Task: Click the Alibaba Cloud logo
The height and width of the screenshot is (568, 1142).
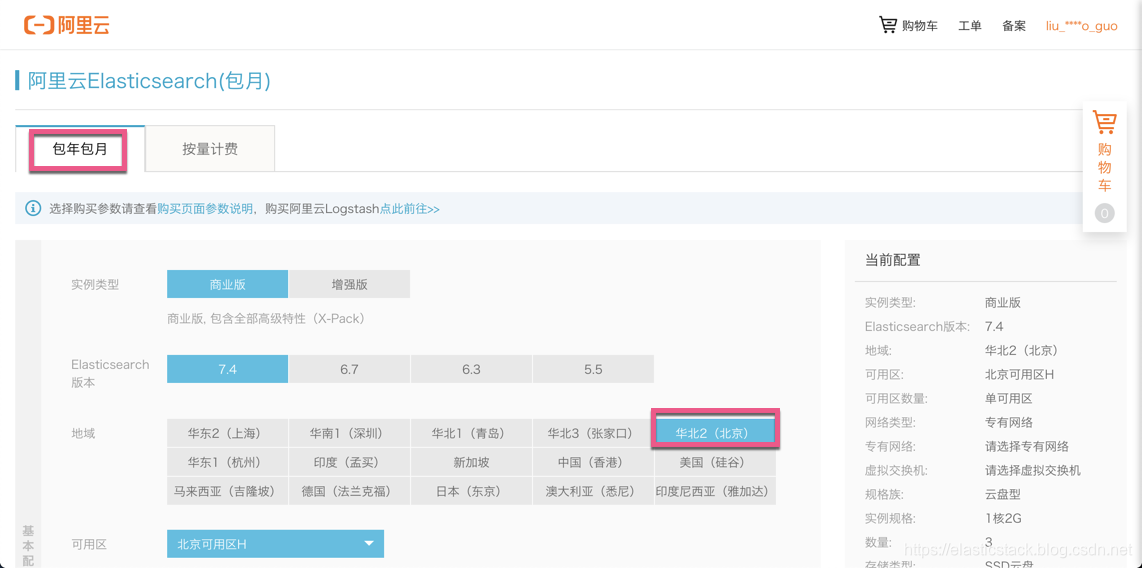Action: tap(66, 25)
